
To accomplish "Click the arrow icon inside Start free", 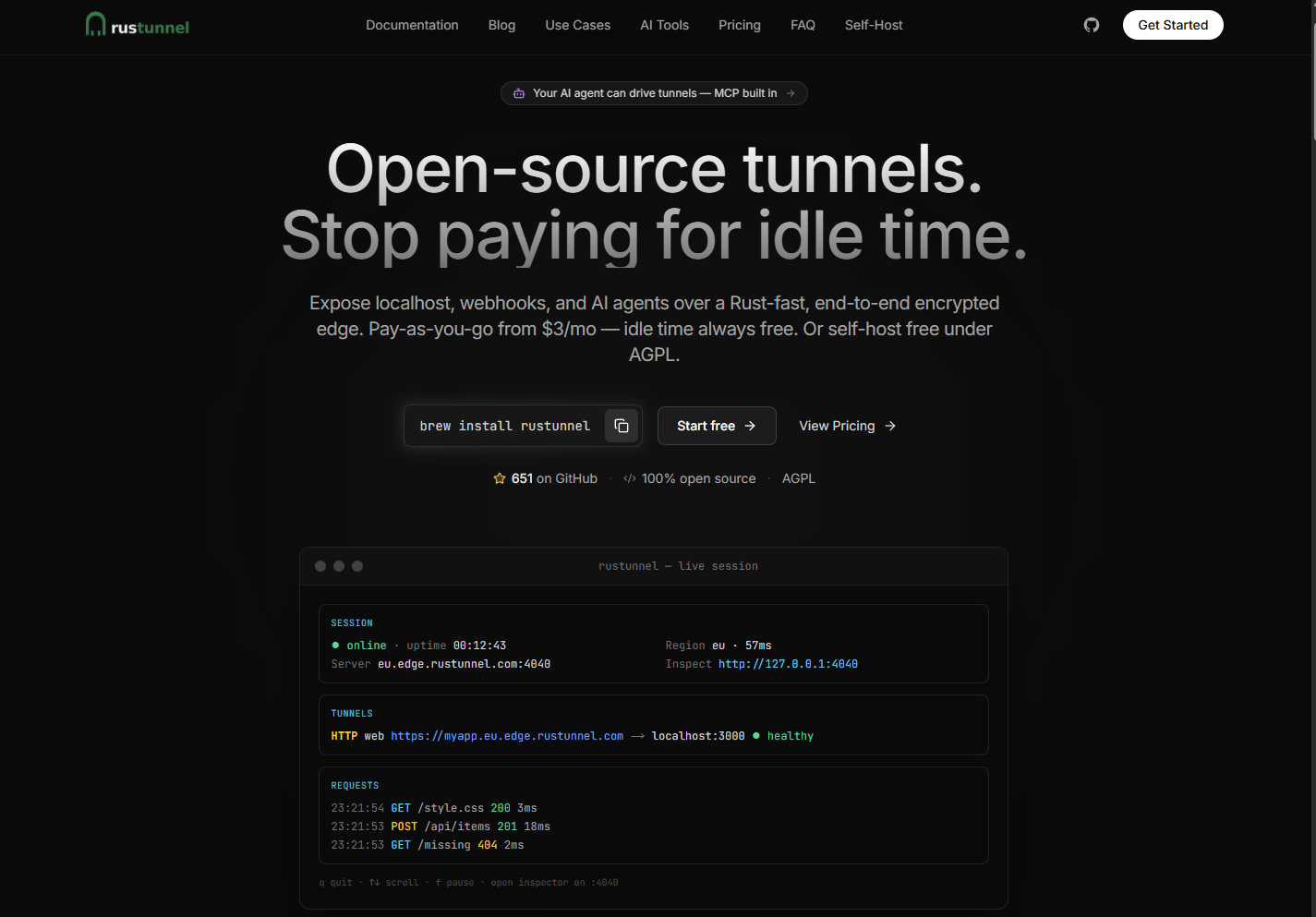I will pos(750,426).
